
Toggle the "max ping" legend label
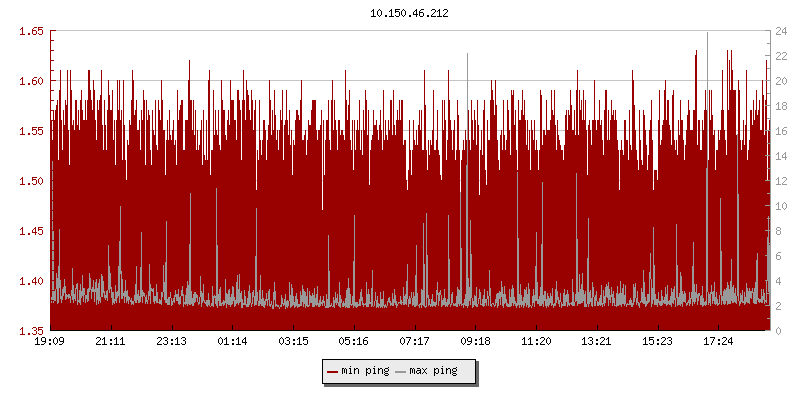coord(433,372)
